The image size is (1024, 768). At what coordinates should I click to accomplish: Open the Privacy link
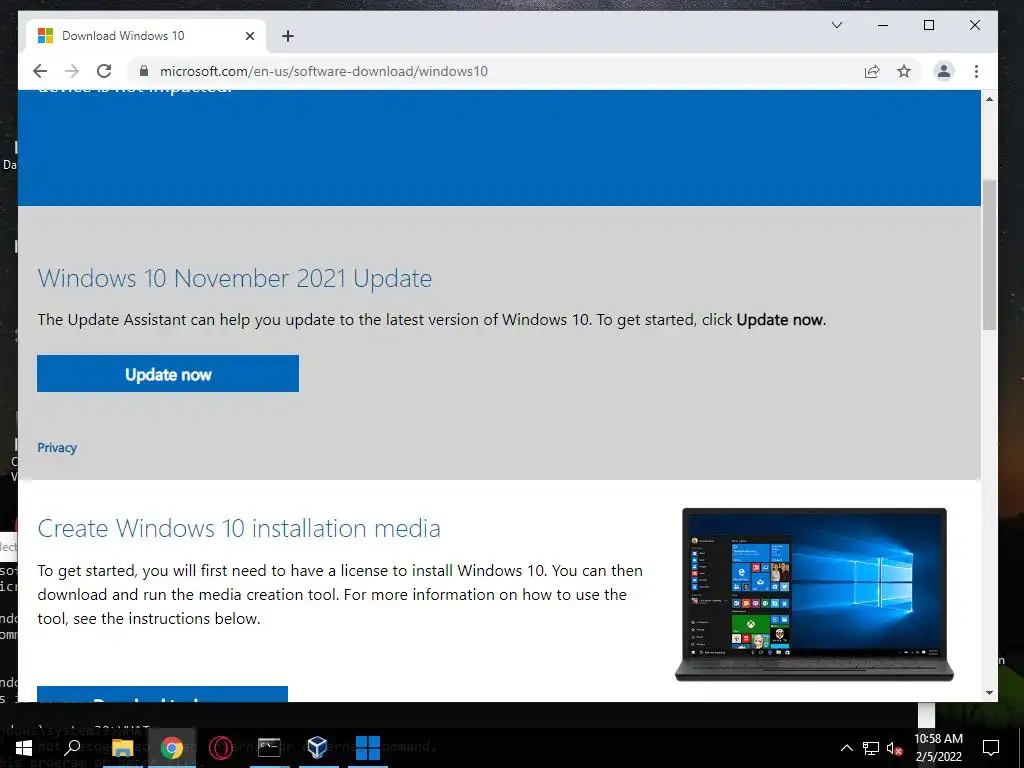click(x=57, y=447)
